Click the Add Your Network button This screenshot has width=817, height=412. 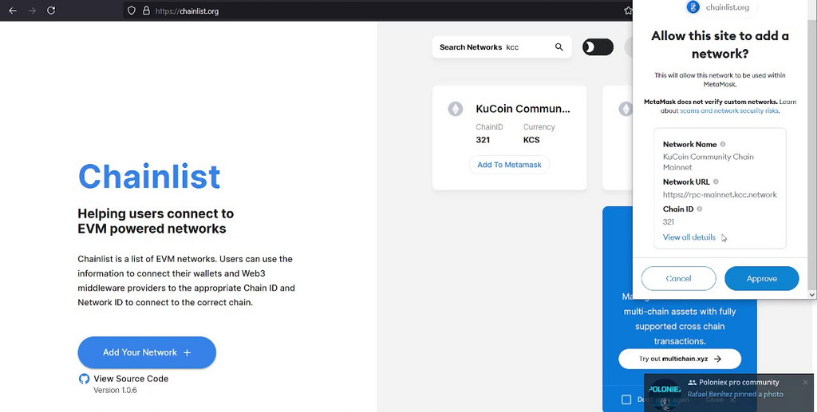[x=147, y=353]
